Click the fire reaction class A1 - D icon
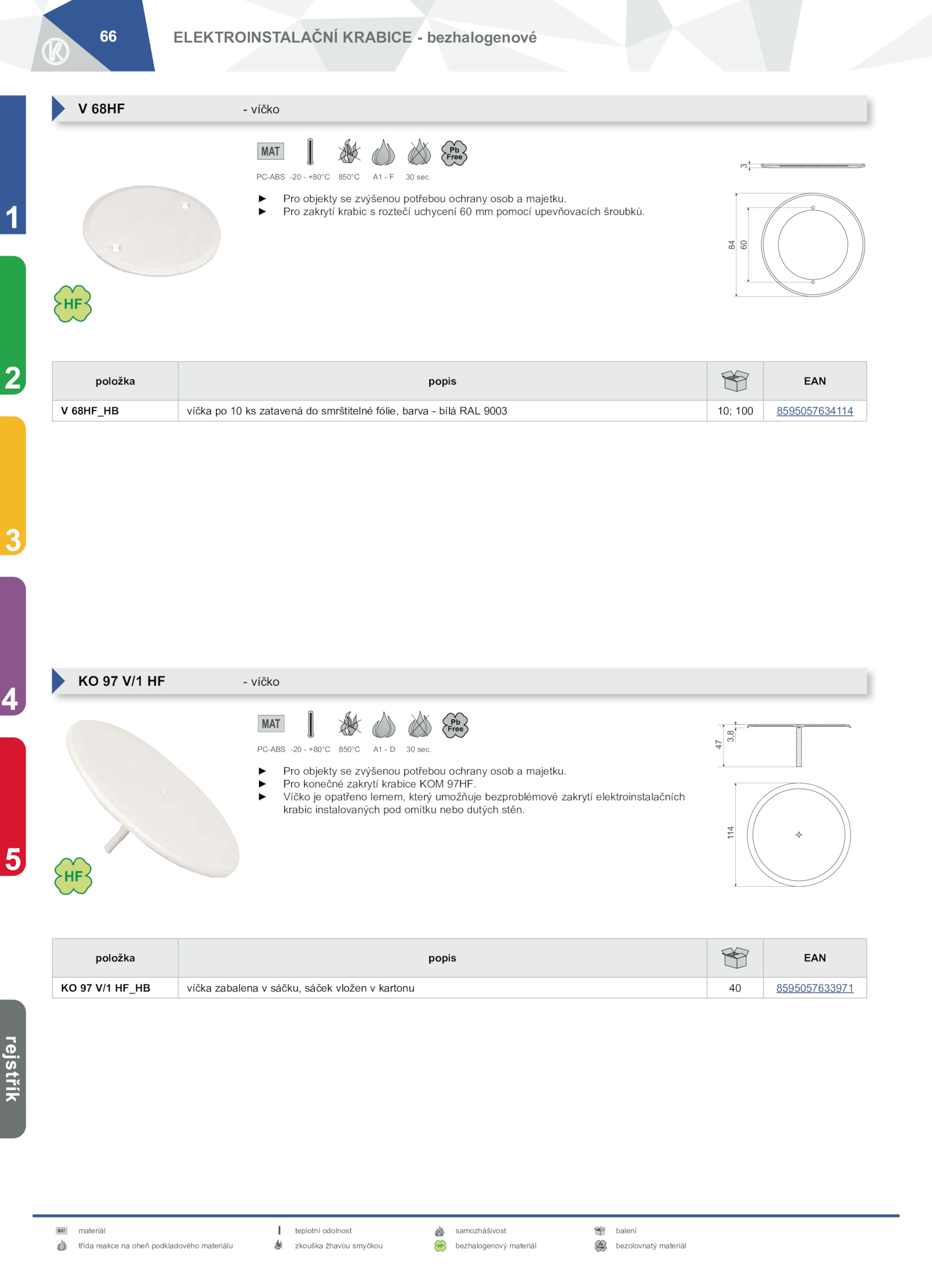932x1288 pixels. (384, 725)
